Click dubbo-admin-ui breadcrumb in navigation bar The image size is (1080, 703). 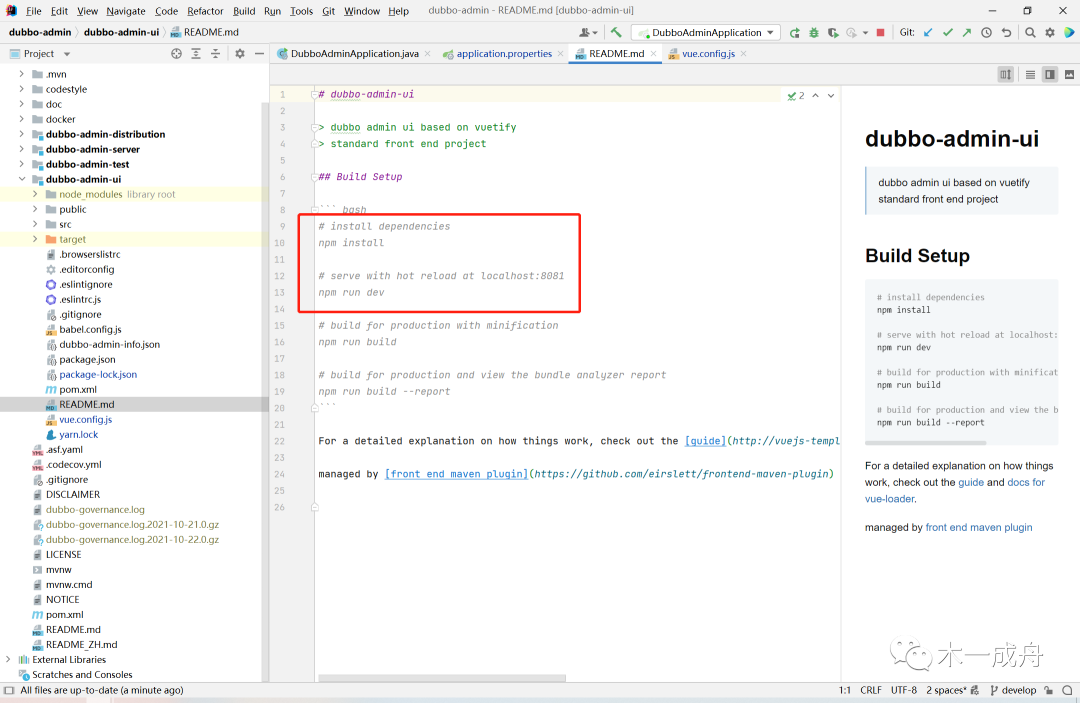coord(121,32)
